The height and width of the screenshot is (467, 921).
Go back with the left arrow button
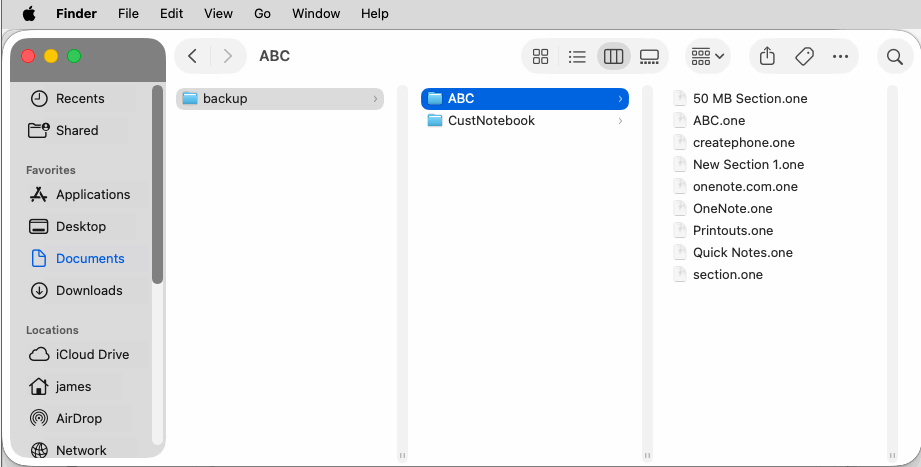tap(193, 57)
